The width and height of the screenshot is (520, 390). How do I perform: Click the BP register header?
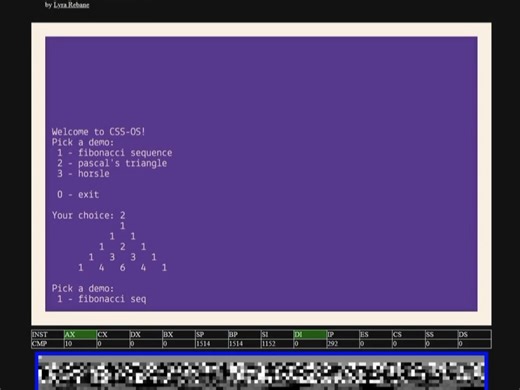[244, 334]
